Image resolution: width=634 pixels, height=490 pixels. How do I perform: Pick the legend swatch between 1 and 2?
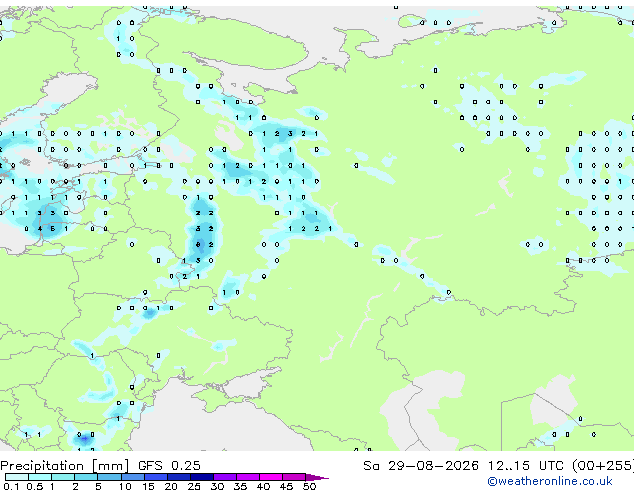click(x=63, y=477)
